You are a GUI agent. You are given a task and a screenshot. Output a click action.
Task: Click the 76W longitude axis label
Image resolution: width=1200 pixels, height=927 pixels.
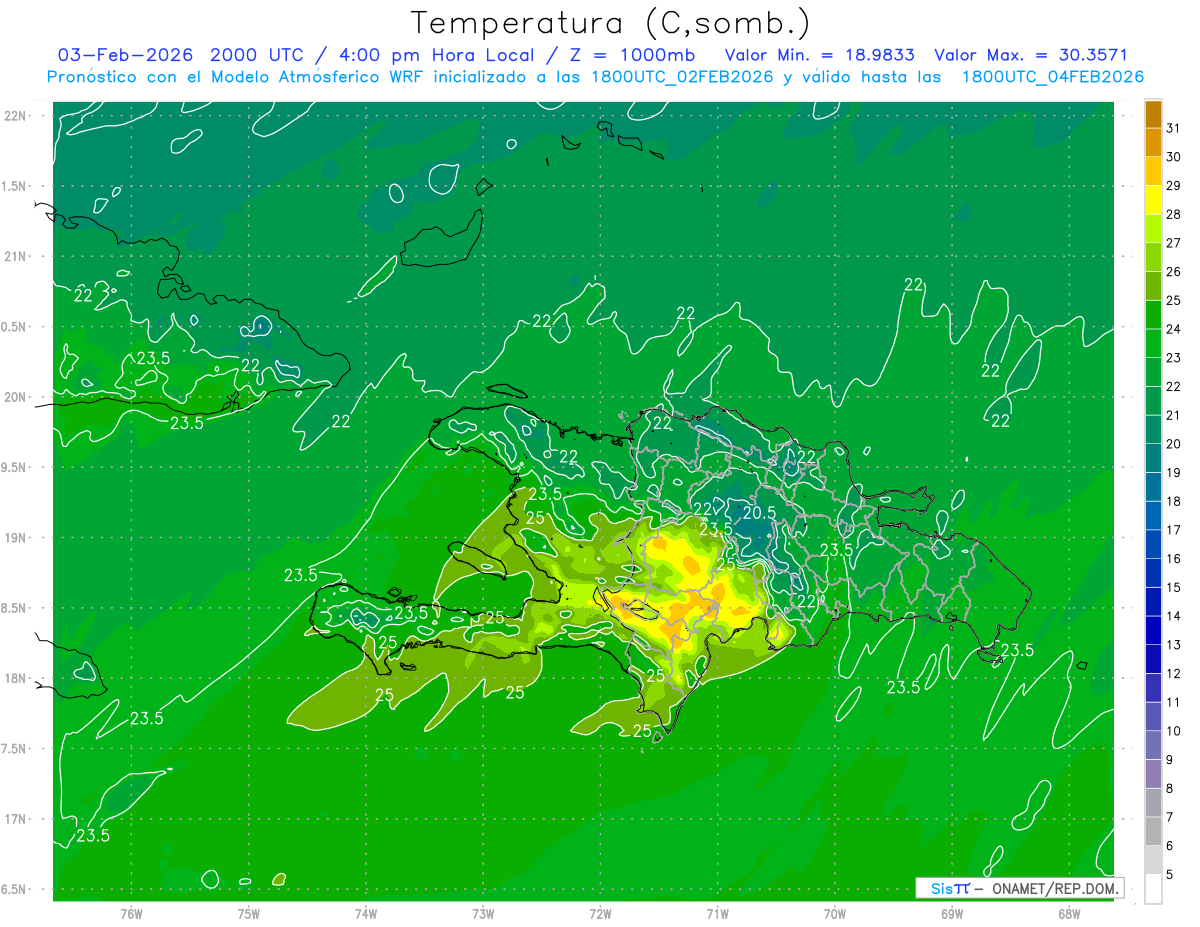(131, 912)
